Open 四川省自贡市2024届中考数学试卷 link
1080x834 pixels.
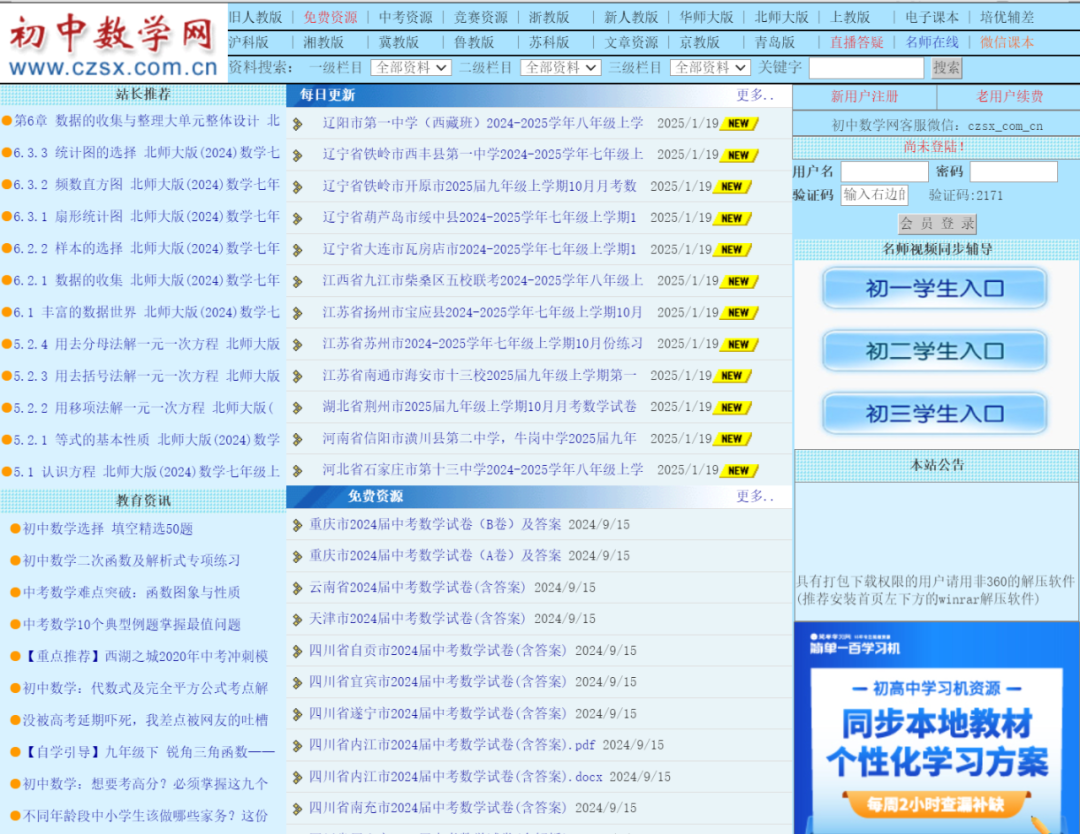pyautogui.click(x=437, y=651)
